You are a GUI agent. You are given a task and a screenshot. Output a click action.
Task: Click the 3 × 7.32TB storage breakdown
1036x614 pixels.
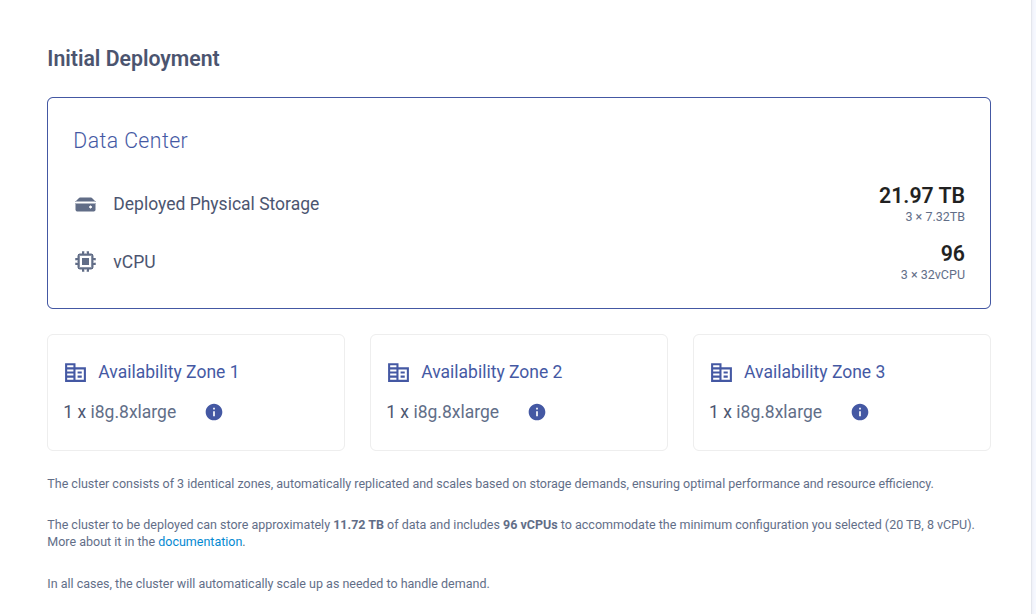(x=932, y=217)
